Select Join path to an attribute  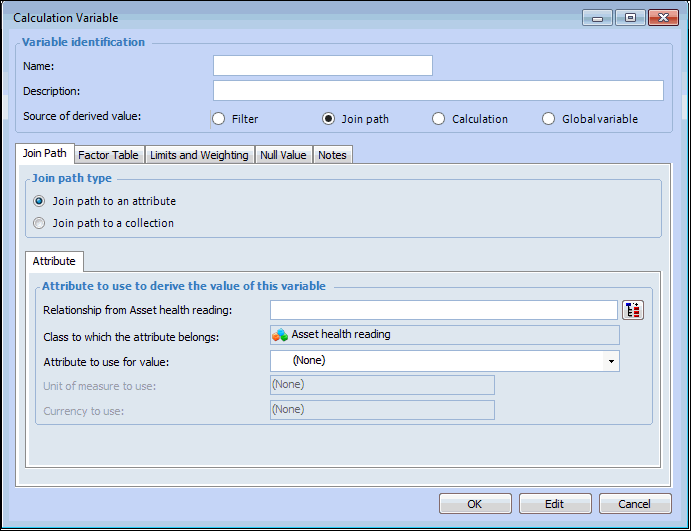[40, 201]
